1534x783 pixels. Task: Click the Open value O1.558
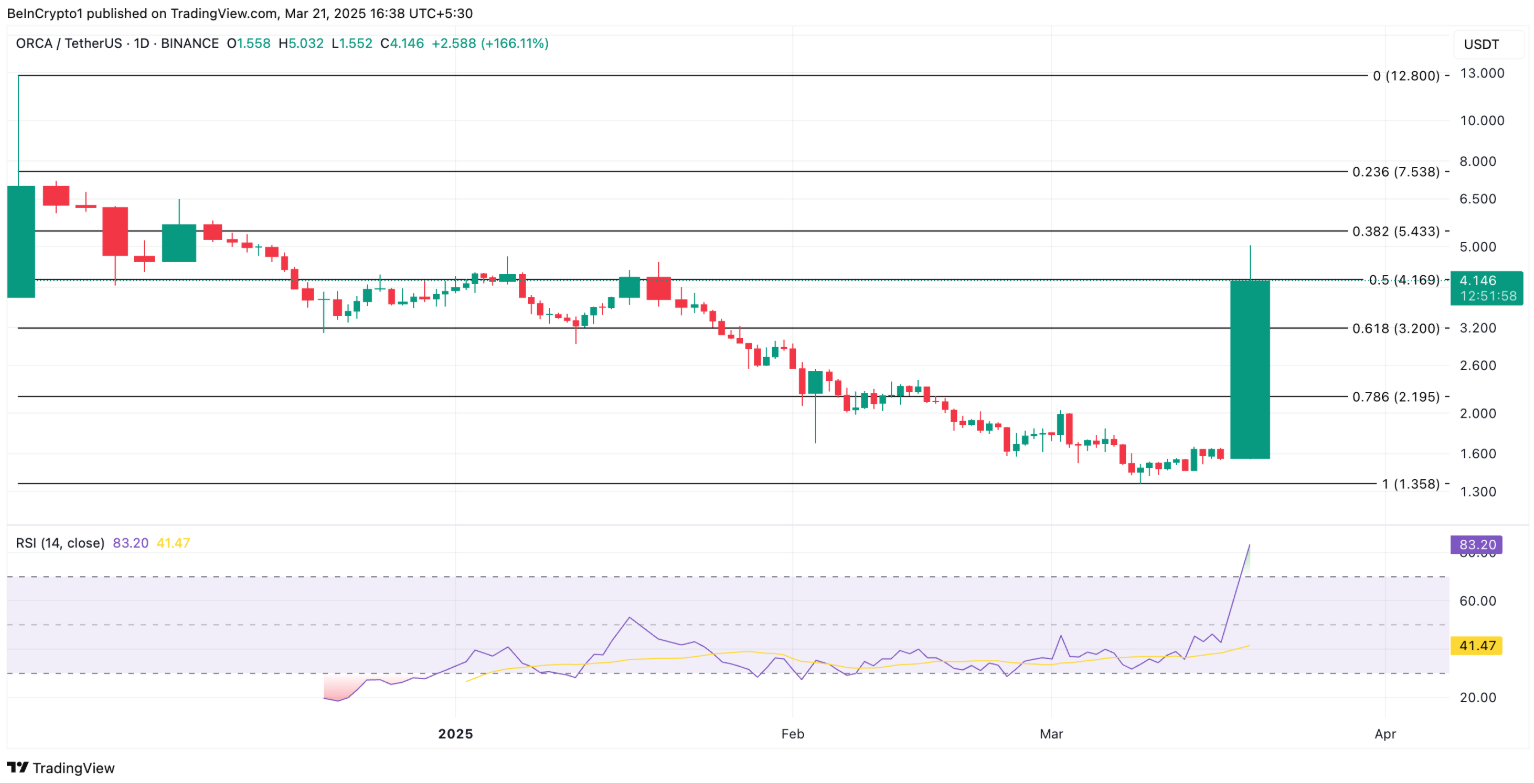point(248,44)
